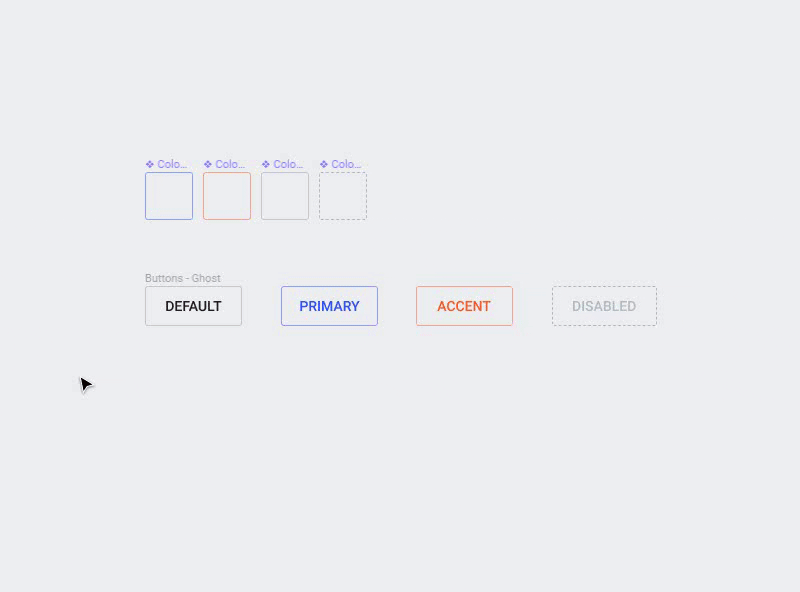
Task: Select the orange ACCENT text label
Action: [464, 306]
